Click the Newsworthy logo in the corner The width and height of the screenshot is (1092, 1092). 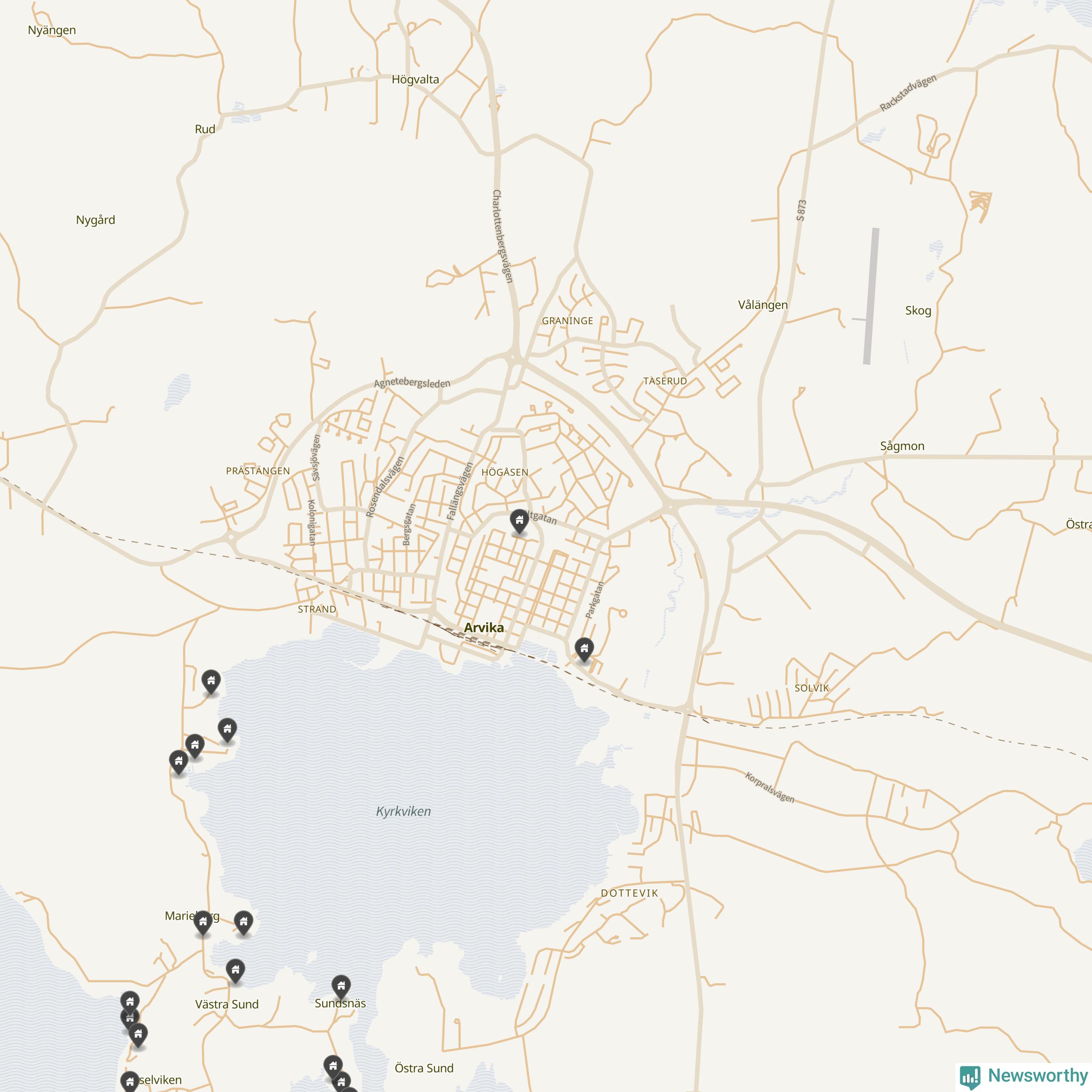(1024, 1075)
